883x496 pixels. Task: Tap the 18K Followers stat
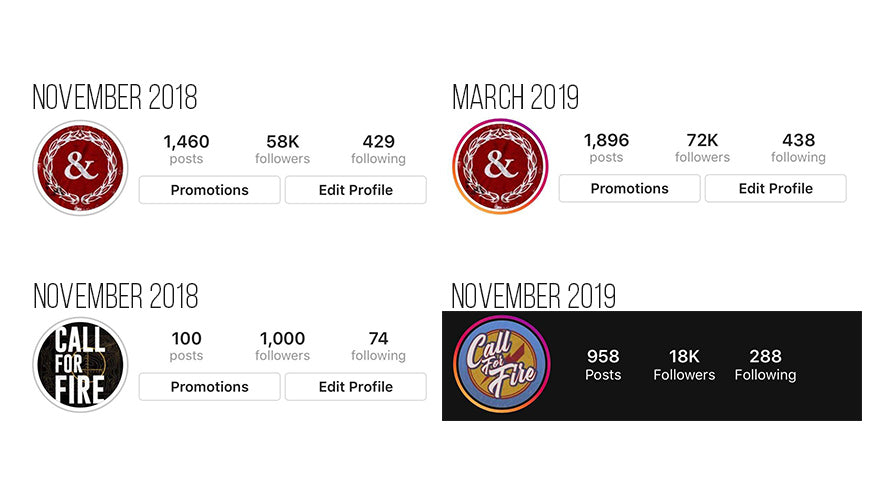pyautogui.click(x=684, y=365)
